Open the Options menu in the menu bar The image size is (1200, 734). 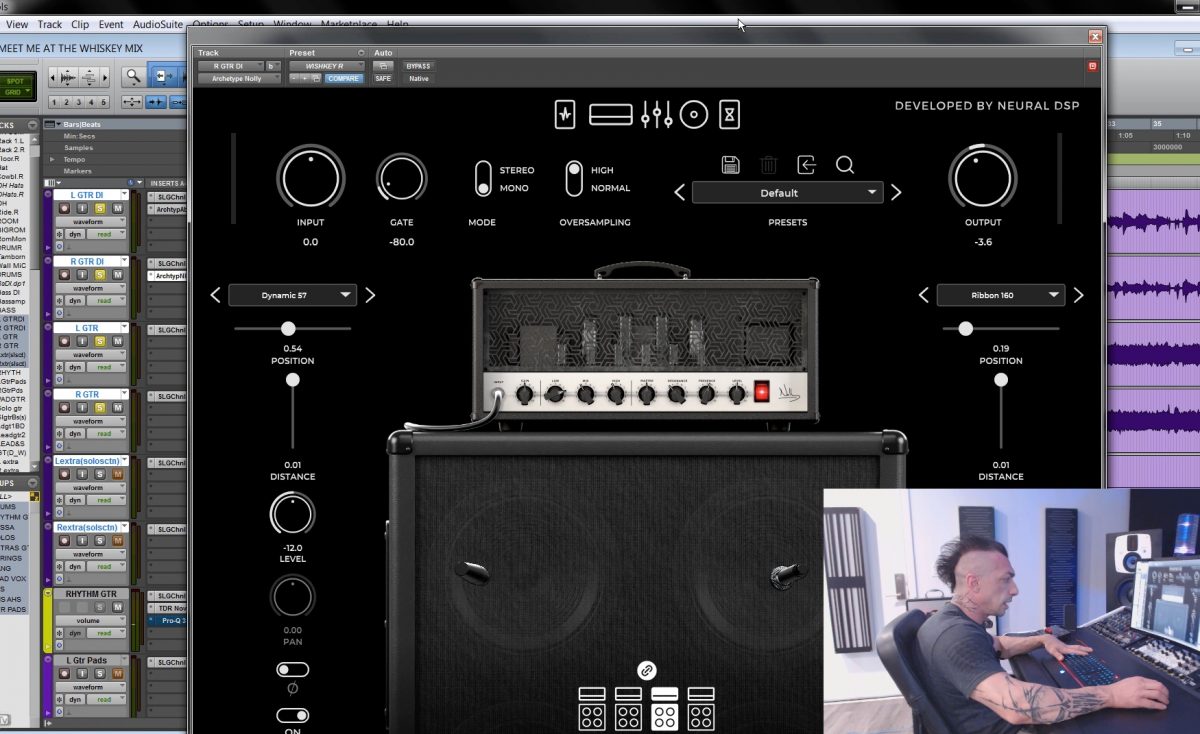211,24
